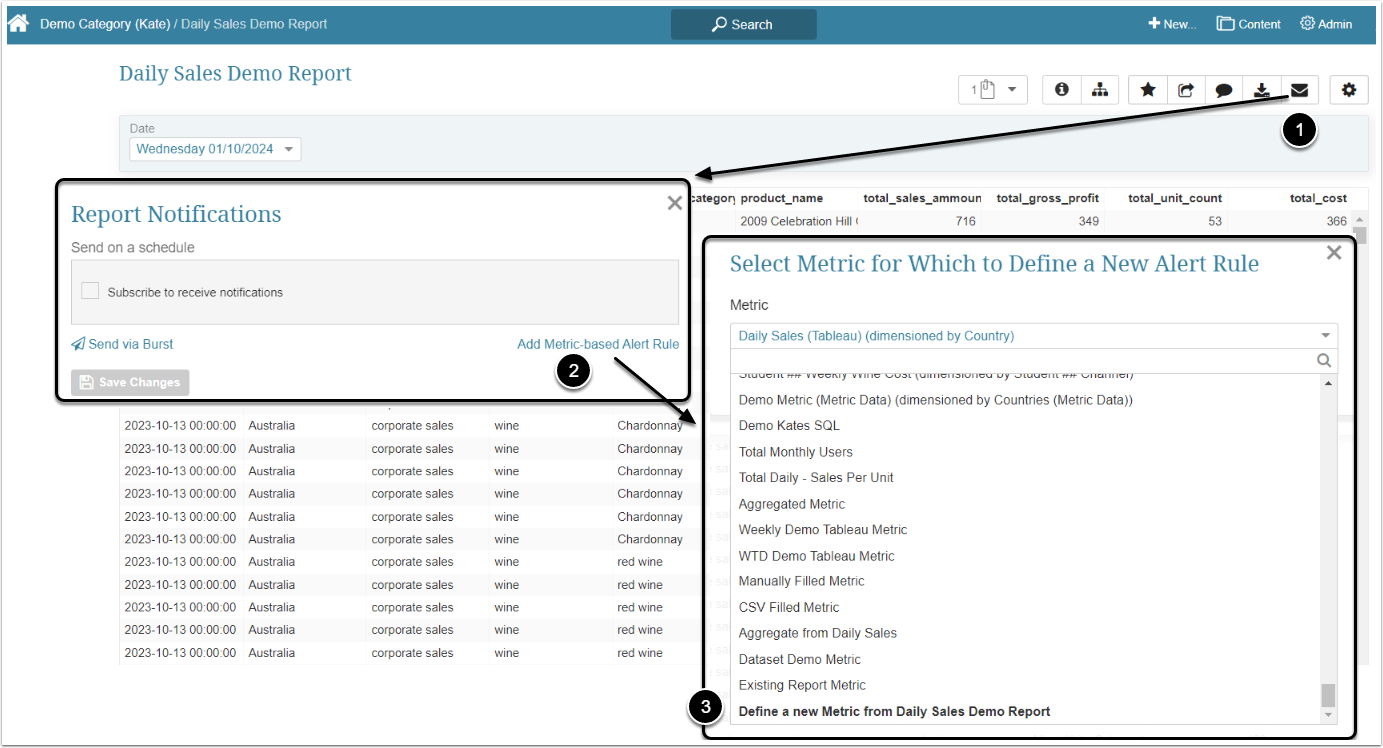Viewport: 1383px width, 748px height.
Task: Open report info icon
Action: tap(1061, 90)
